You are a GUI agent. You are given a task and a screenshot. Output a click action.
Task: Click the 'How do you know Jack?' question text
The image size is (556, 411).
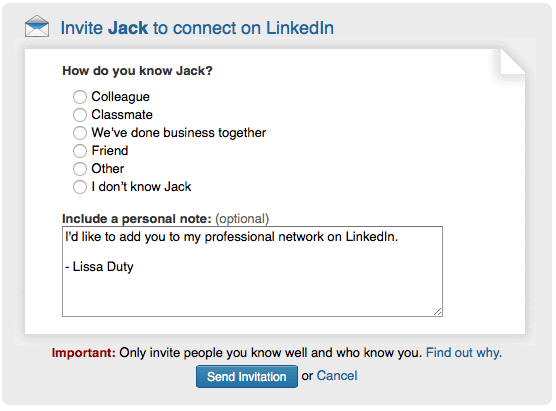point(138,71)
